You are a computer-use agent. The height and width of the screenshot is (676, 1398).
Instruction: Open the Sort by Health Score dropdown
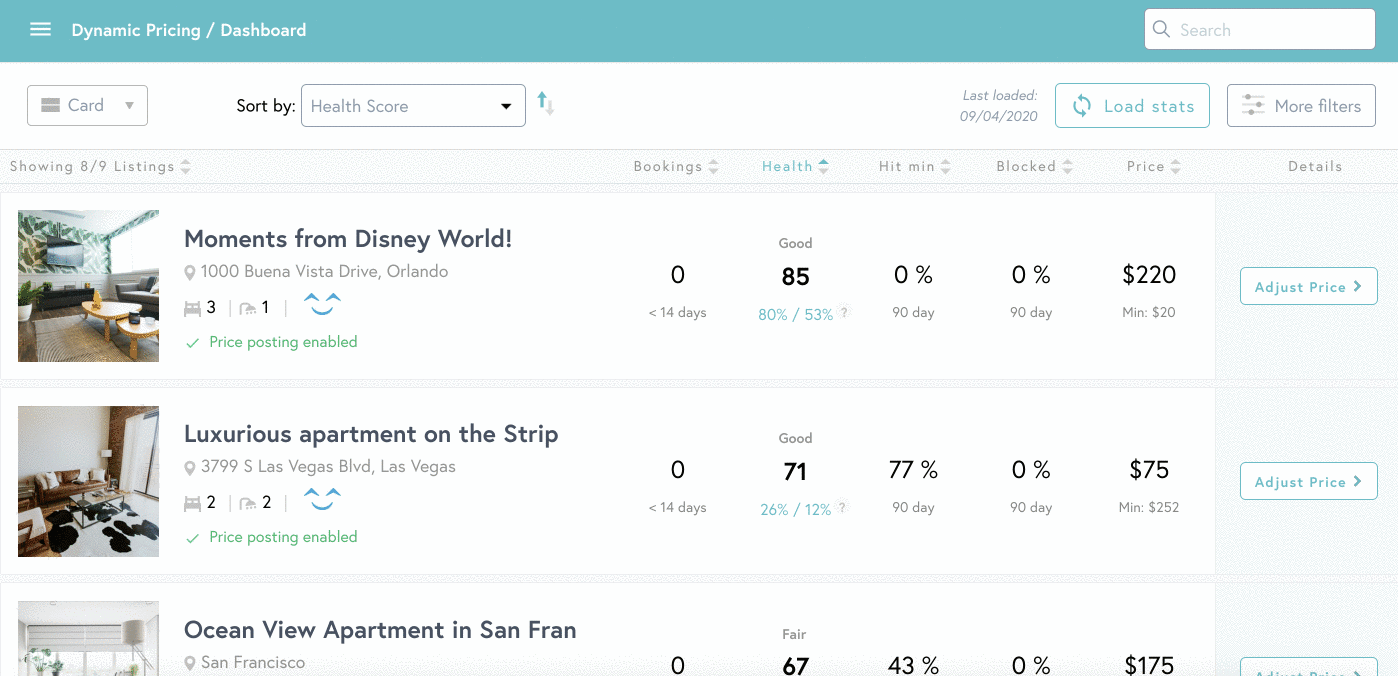coord(413,106)
